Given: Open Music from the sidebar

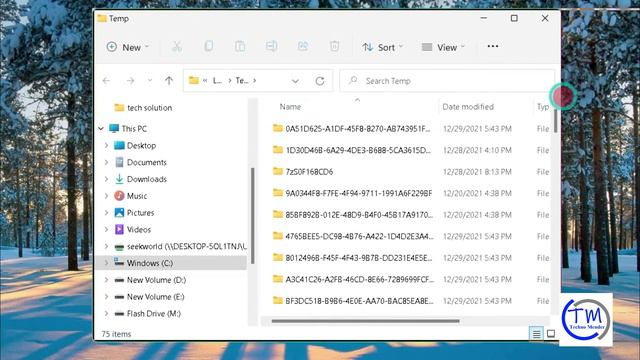Looking at the screenshot, I should point(131,196).
